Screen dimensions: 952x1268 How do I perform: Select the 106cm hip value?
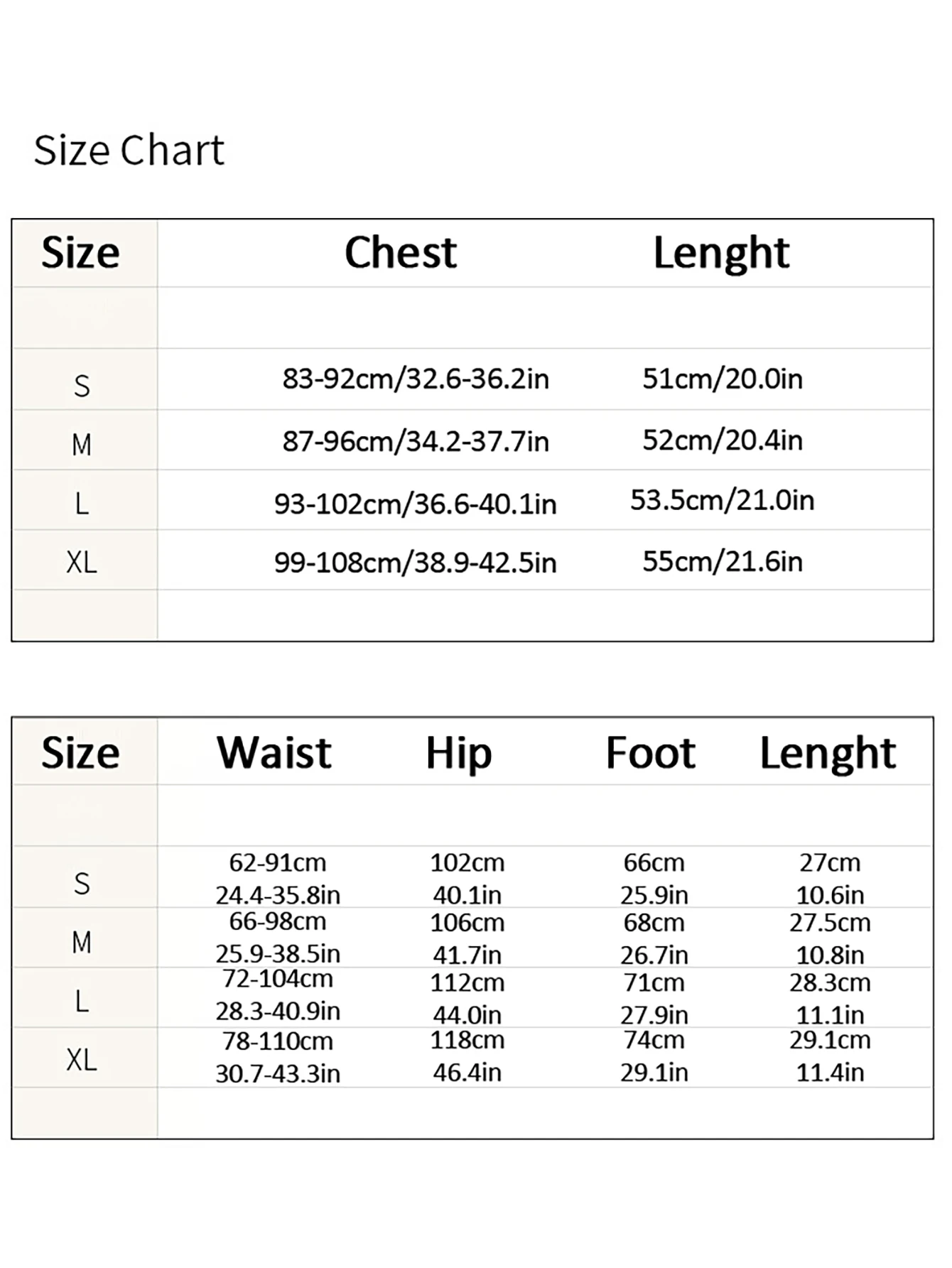(x=467, y=923)
